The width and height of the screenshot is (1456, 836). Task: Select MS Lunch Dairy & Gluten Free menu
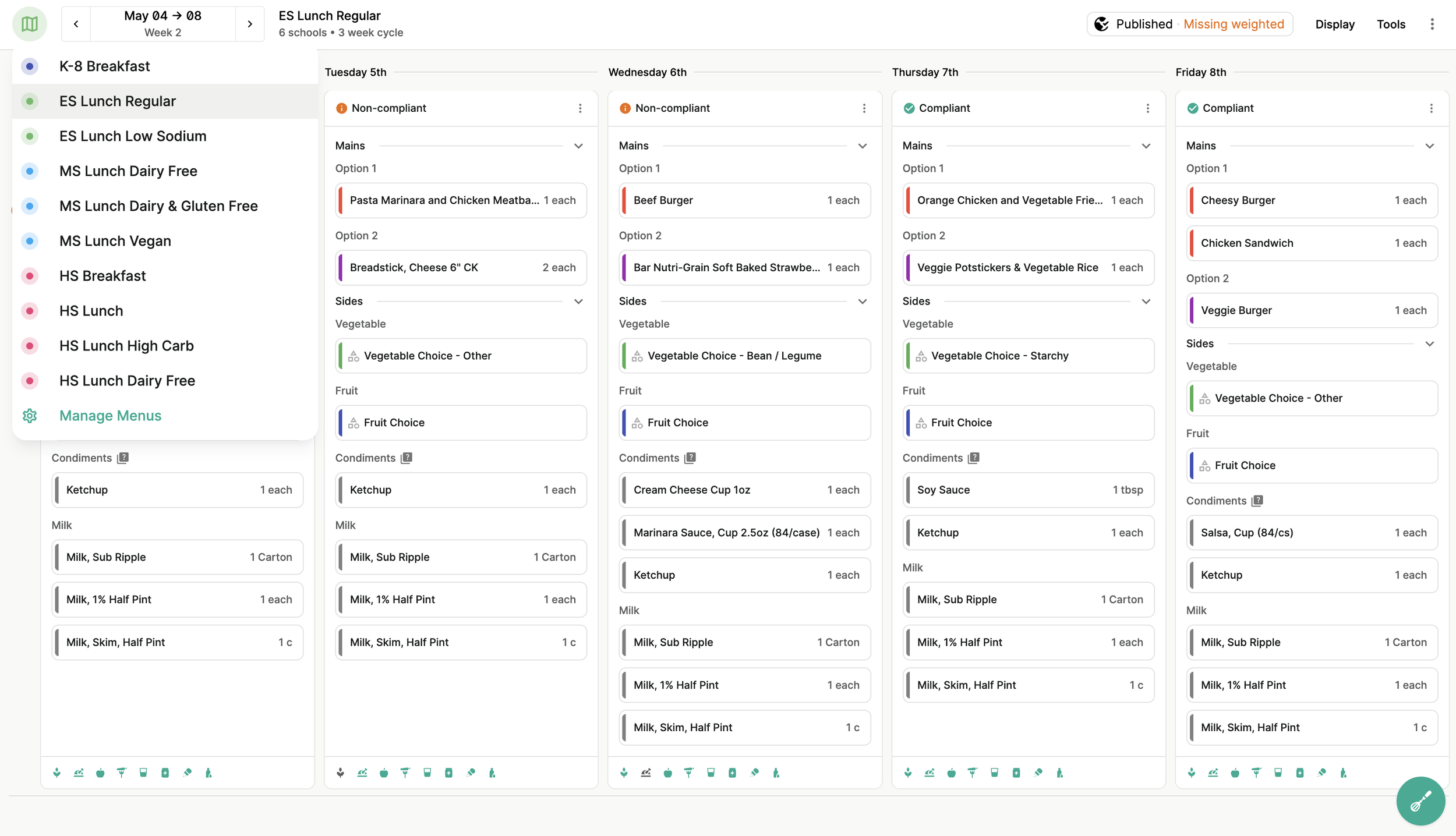[x=165, y=206]
